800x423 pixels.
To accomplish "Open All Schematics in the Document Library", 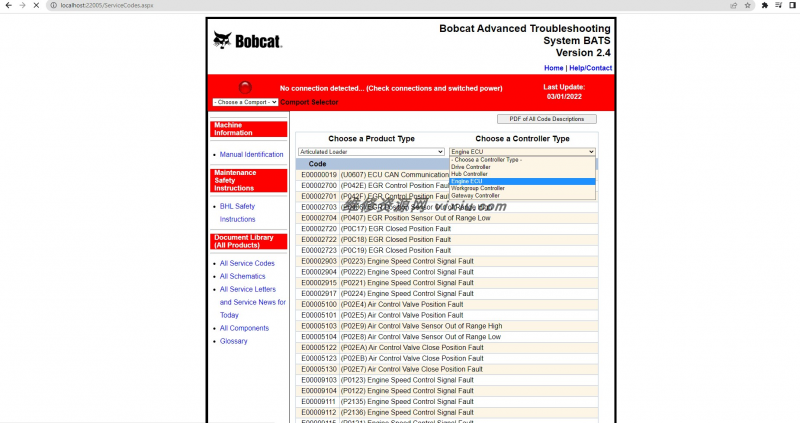I will (x=242, y=276).
